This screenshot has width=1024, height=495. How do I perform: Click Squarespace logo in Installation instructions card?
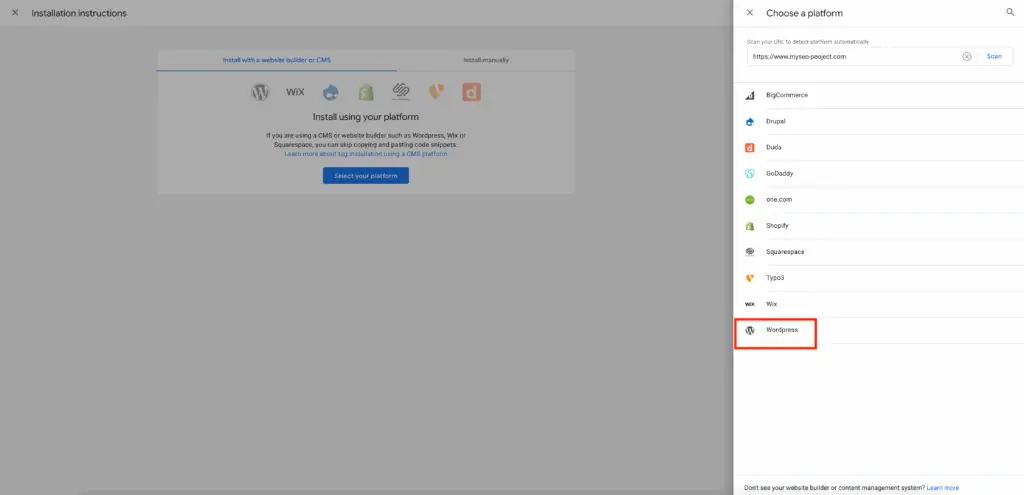coord(401,92)
